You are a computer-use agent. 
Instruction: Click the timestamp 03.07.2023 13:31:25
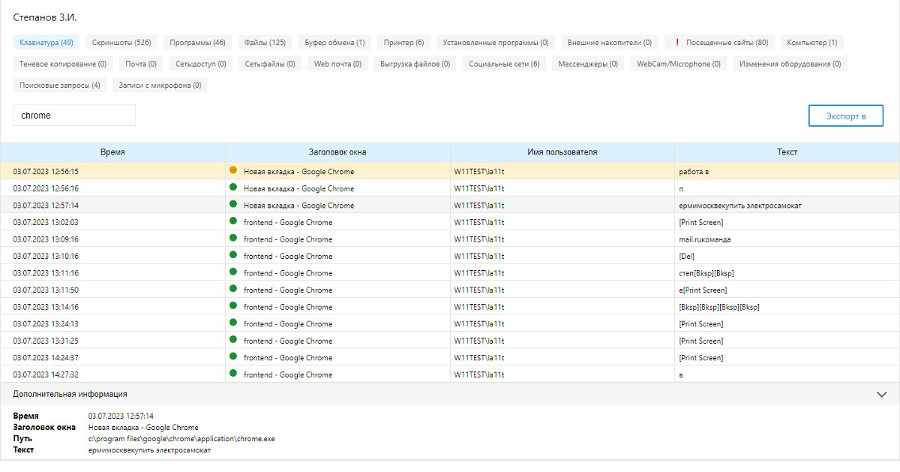(46, 341)
